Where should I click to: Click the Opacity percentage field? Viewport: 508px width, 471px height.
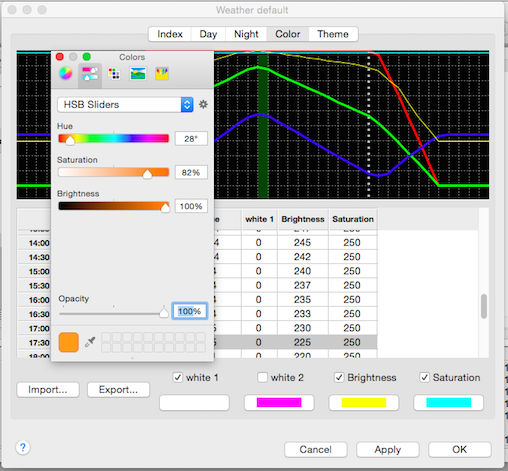coord(190,311)
